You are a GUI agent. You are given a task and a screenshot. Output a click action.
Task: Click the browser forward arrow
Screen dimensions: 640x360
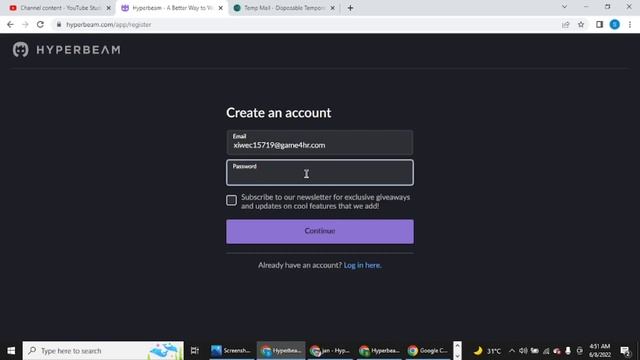[x=25, y=24]
